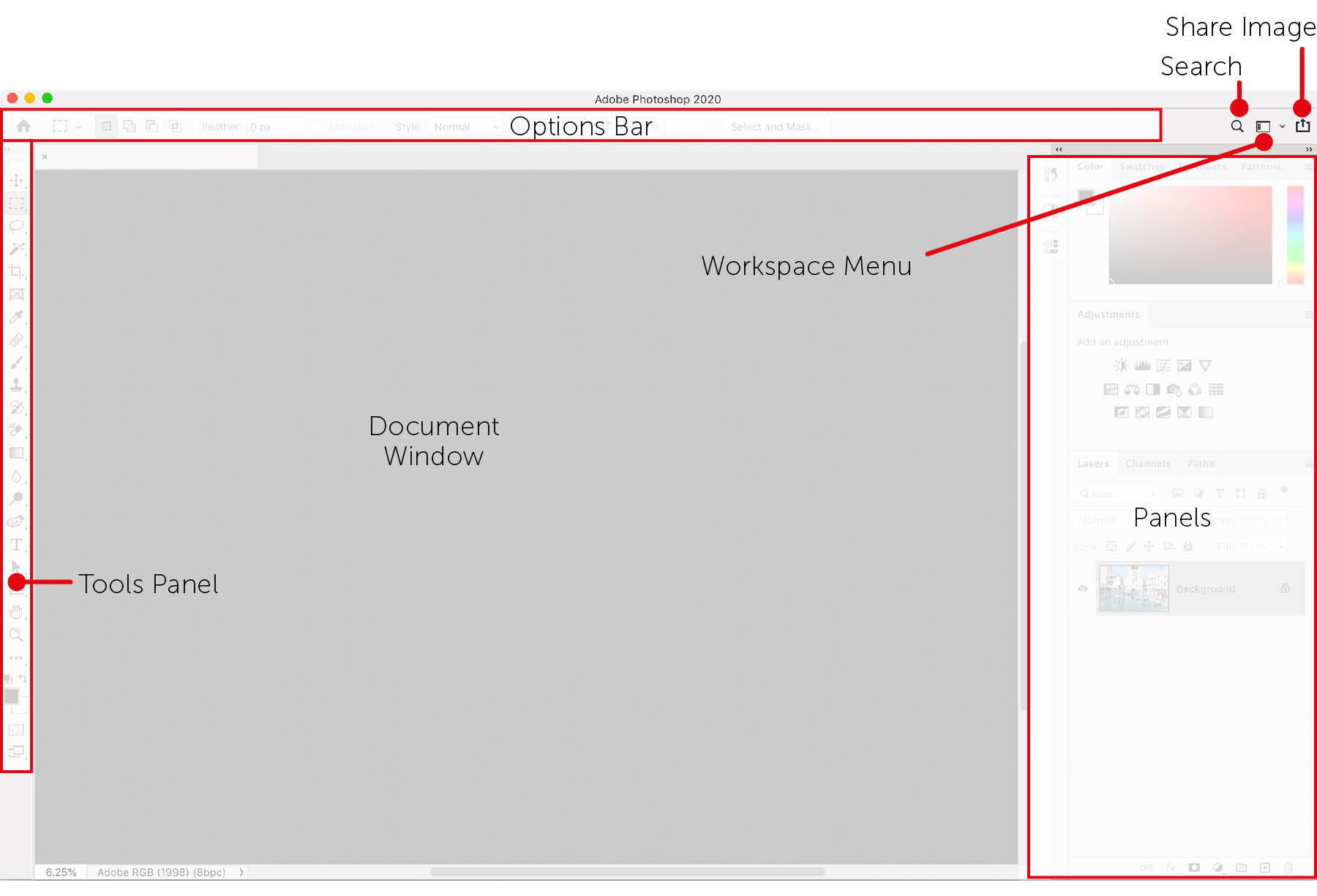1317x896 pixels.
Task: Open the Style dropdown showing Normal
Action: (465, 127)
